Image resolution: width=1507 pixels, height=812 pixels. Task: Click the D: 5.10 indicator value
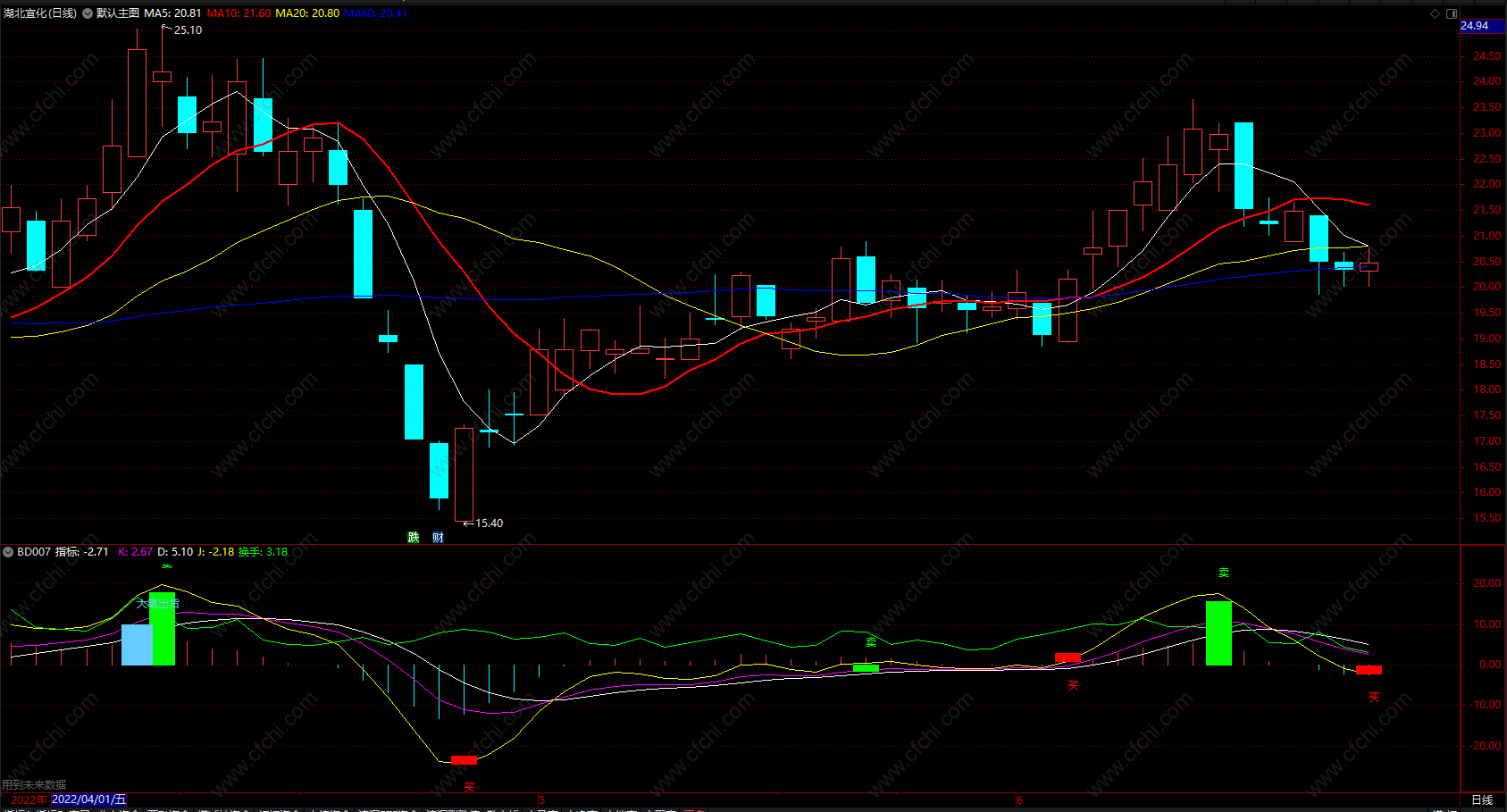click(x=174, y=552)
